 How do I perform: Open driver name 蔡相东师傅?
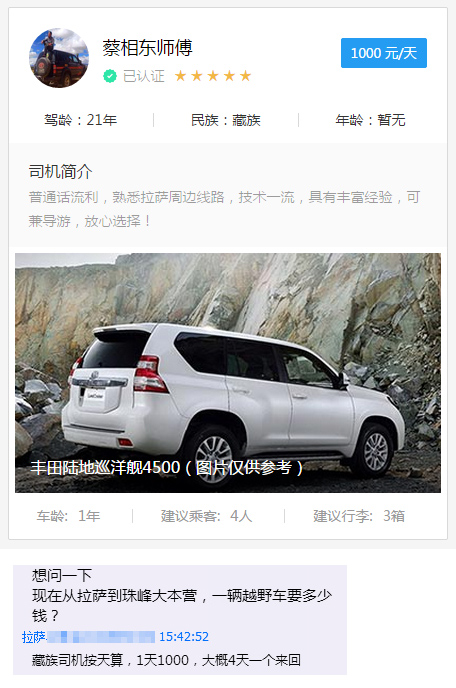(x=147, y=48)
